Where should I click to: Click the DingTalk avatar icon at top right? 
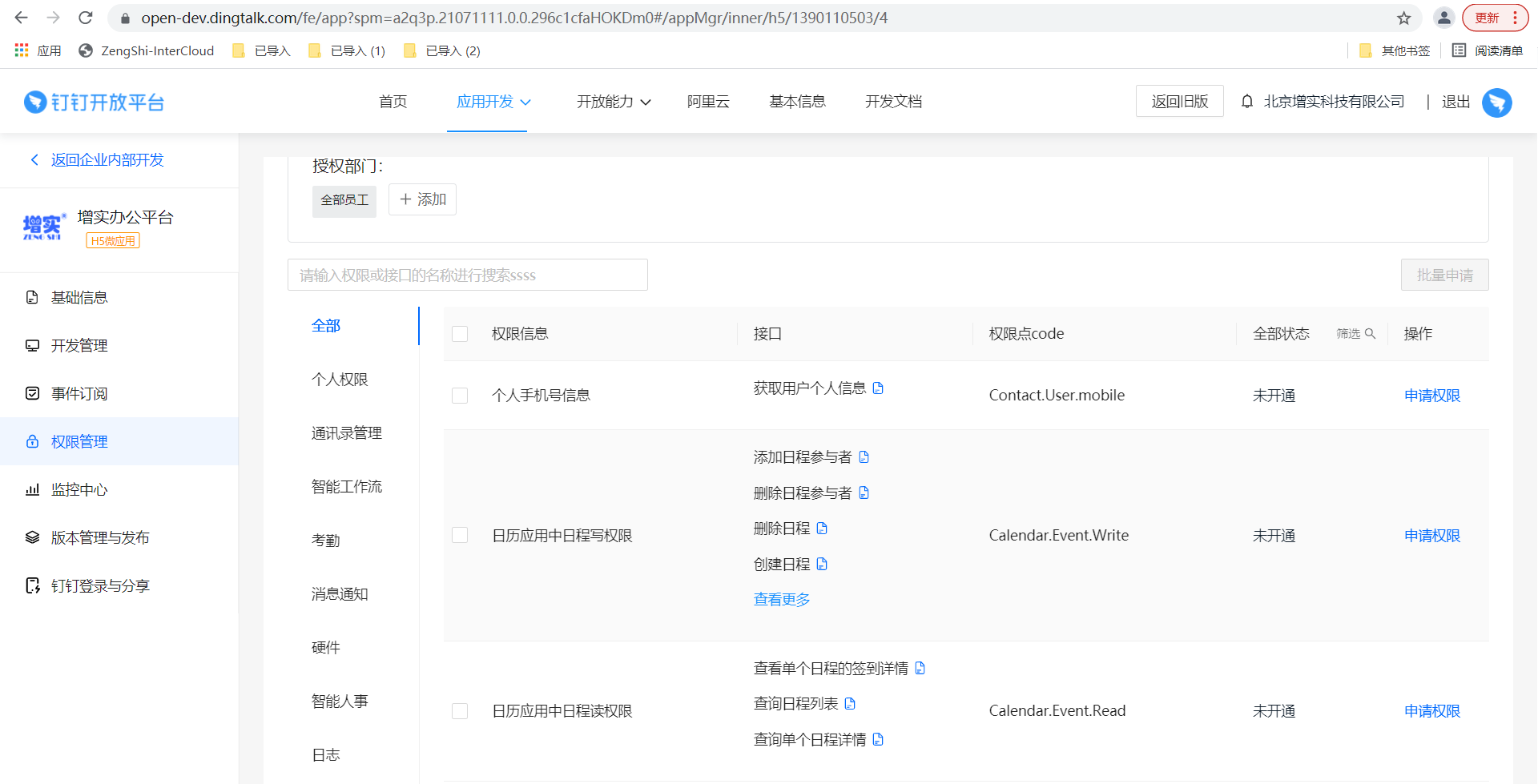[1496, 103]
